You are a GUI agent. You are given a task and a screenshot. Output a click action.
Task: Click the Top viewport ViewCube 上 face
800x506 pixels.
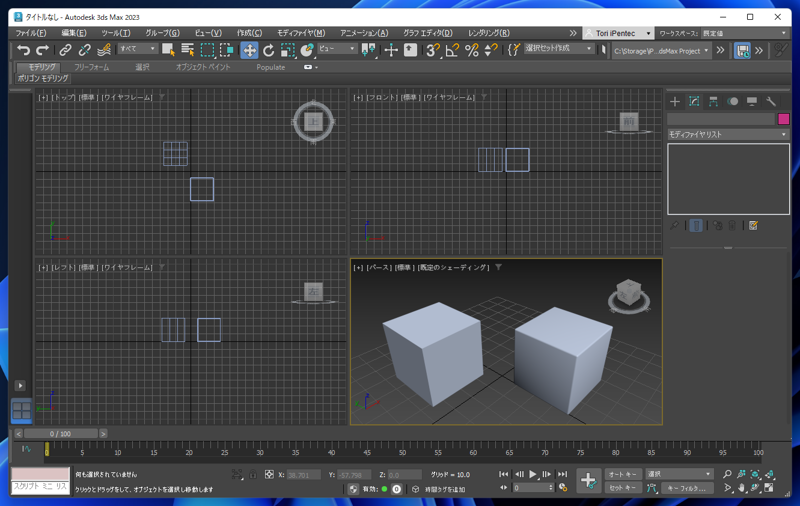313,122
